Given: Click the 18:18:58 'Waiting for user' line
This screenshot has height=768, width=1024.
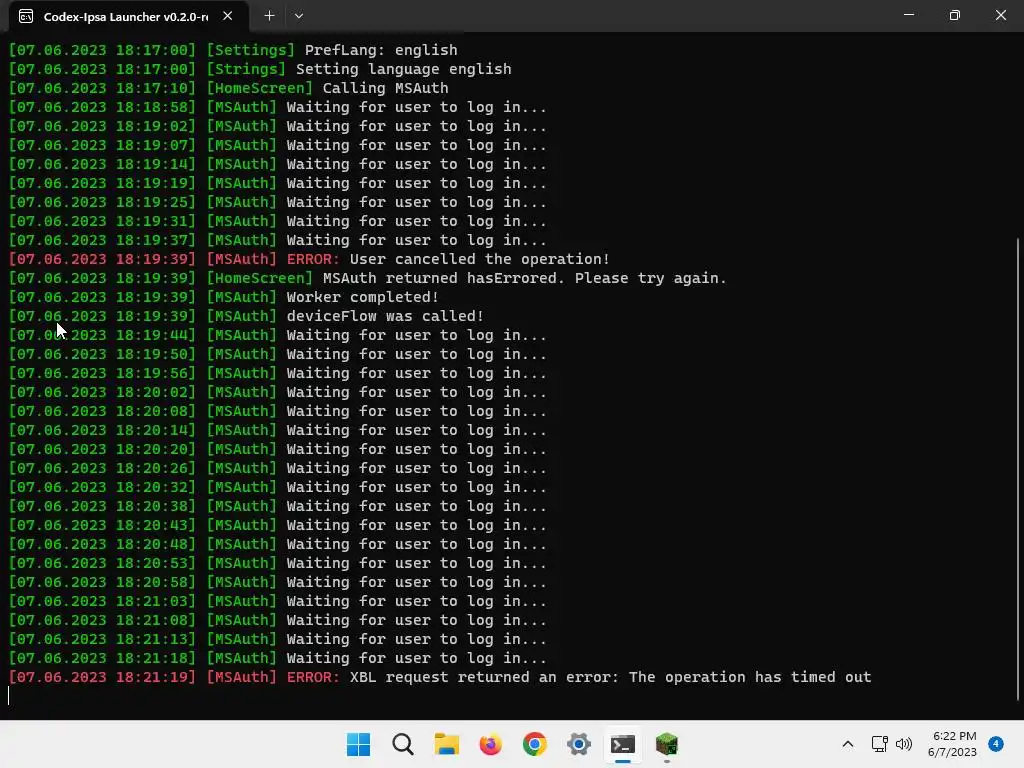Looking at the screenshot, I should [278, 107].
